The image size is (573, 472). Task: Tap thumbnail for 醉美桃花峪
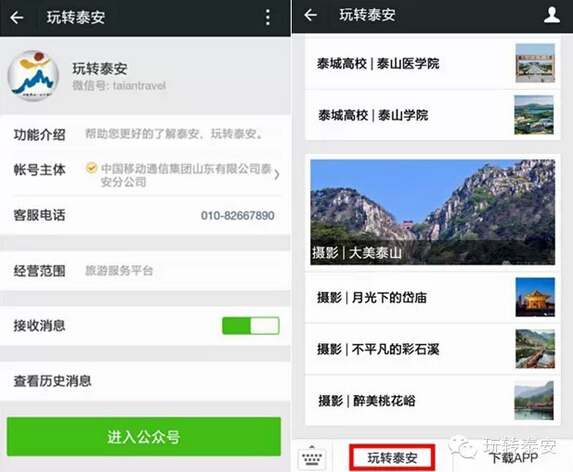pyautogui.click(x=534, y=400)
